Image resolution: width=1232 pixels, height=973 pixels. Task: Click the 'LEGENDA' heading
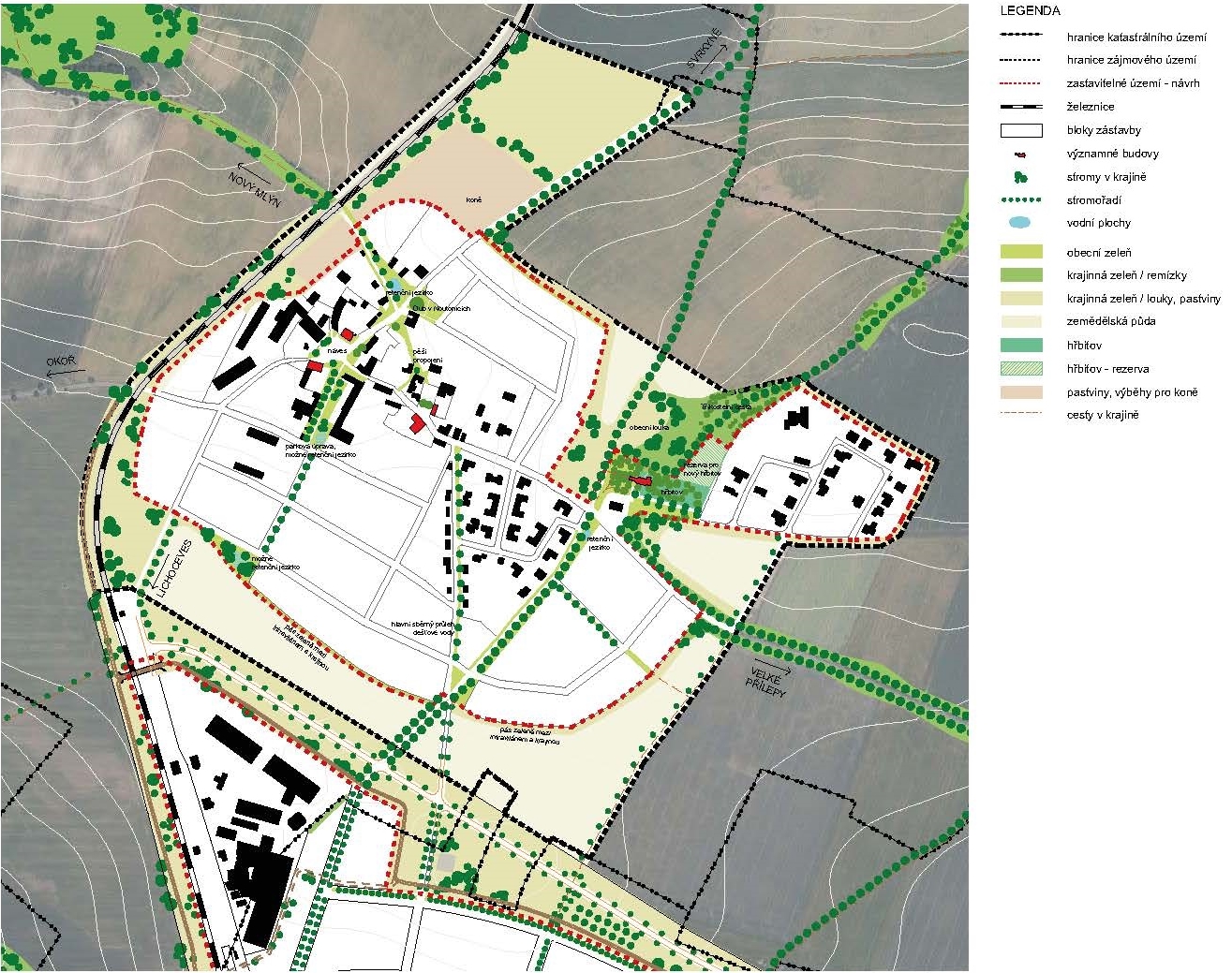[1030, 11]
